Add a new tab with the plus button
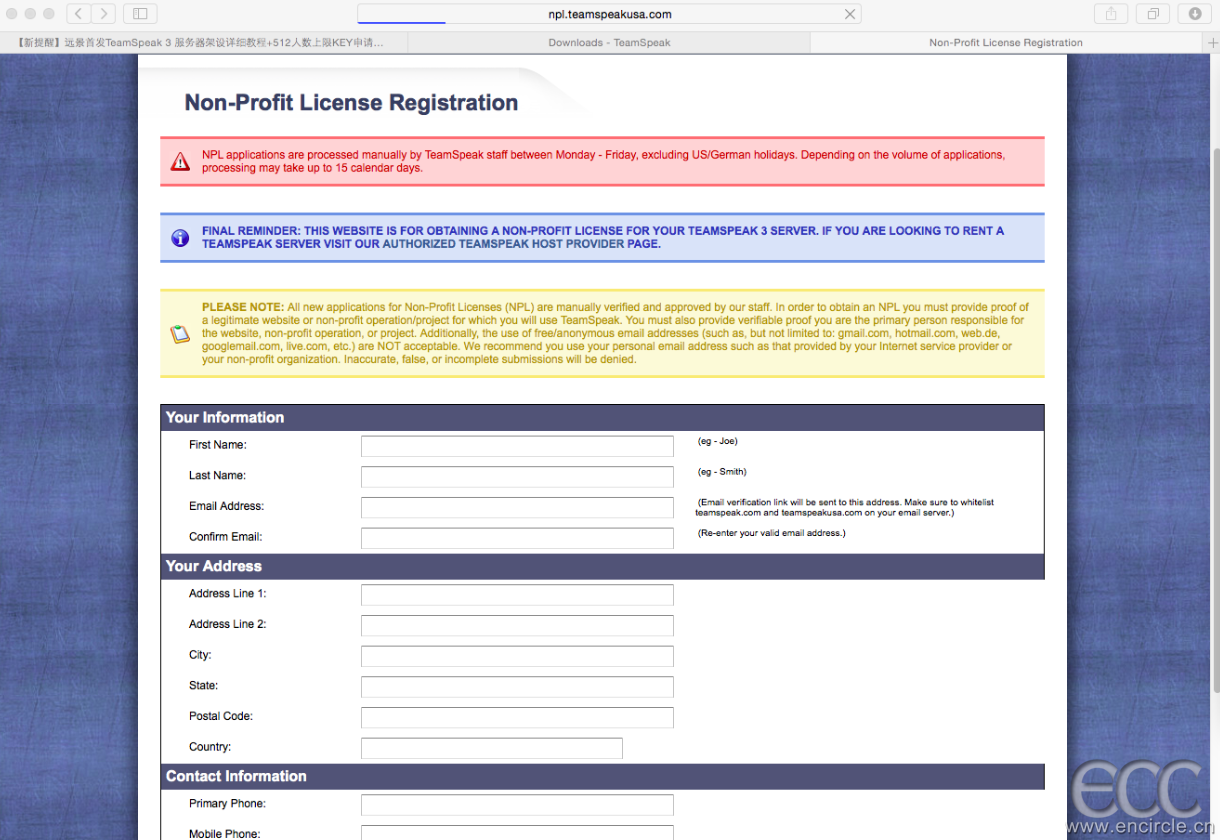 (x=1212, y=42)
